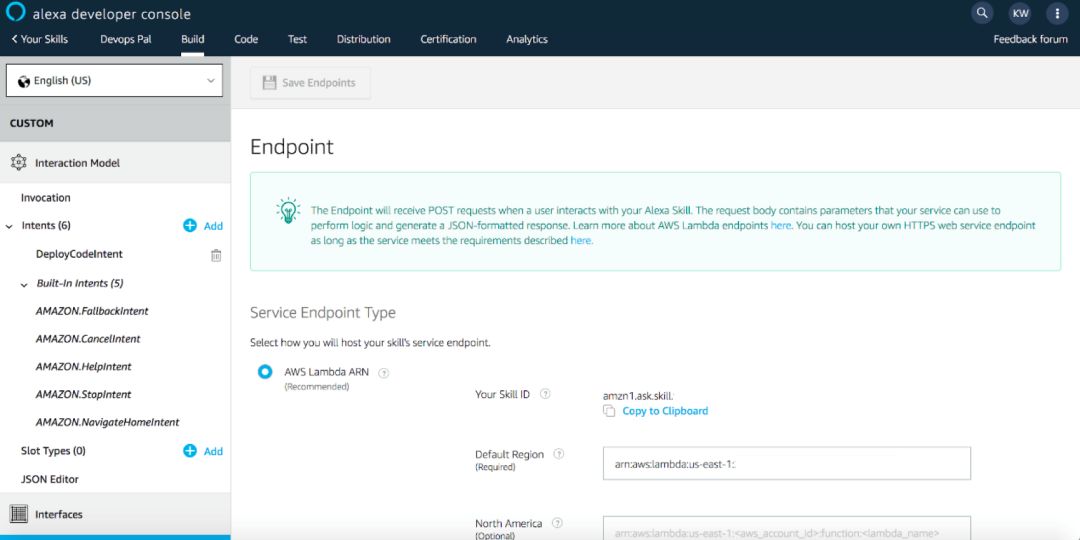Go back to Your Skills

point(40,39)
